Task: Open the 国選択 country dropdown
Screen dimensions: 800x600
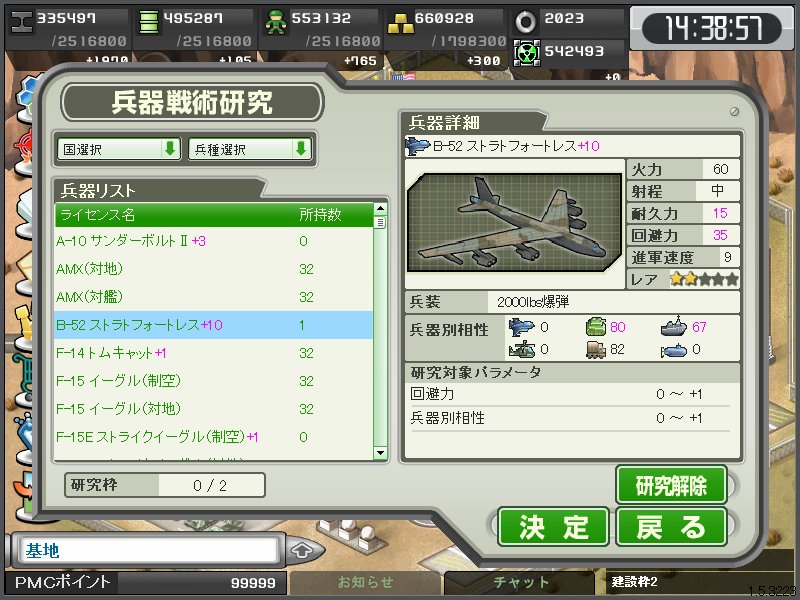Action: [x=119, y=149]
